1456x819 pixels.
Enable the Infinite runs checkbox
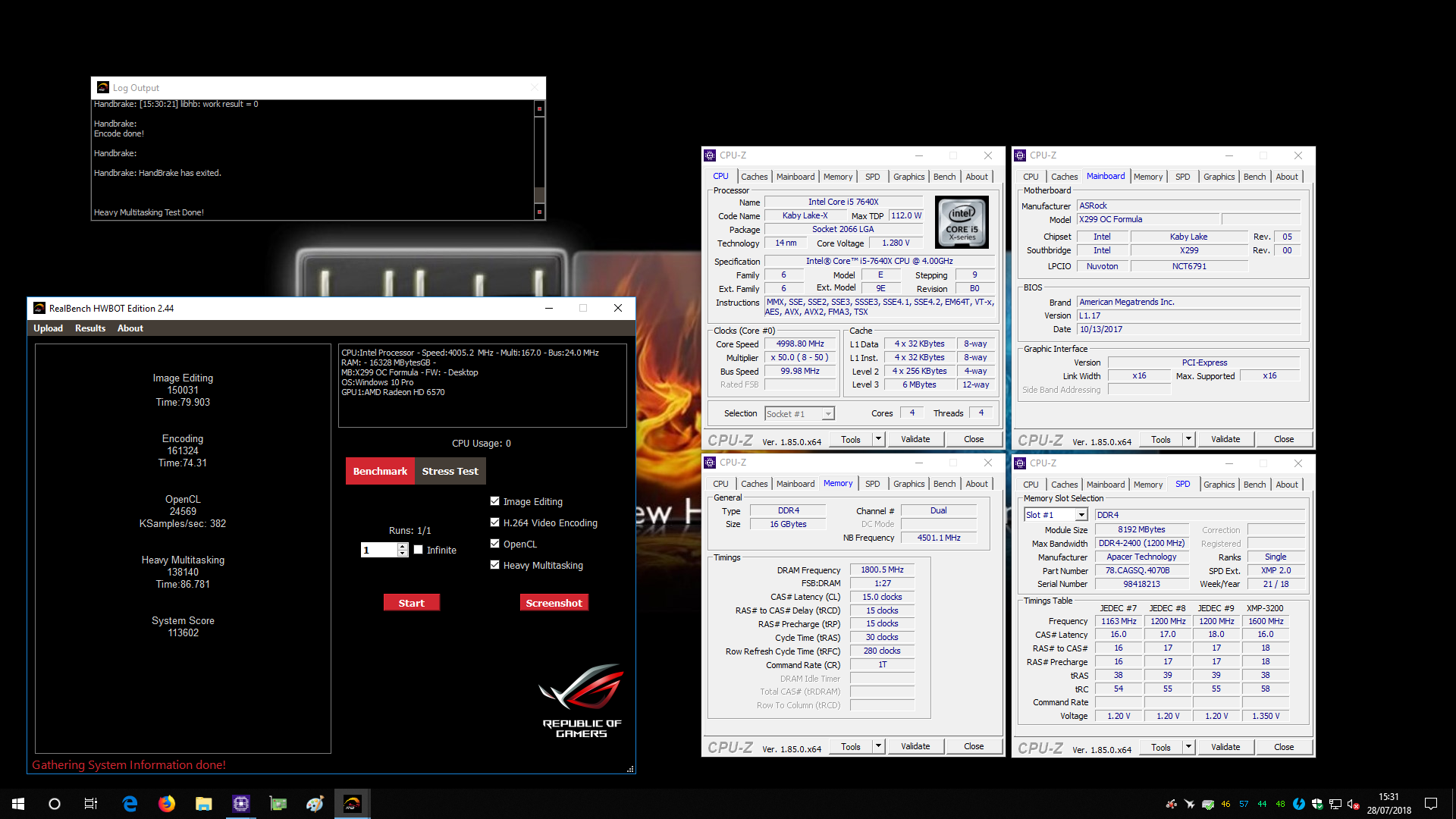(x=418, y=550)
